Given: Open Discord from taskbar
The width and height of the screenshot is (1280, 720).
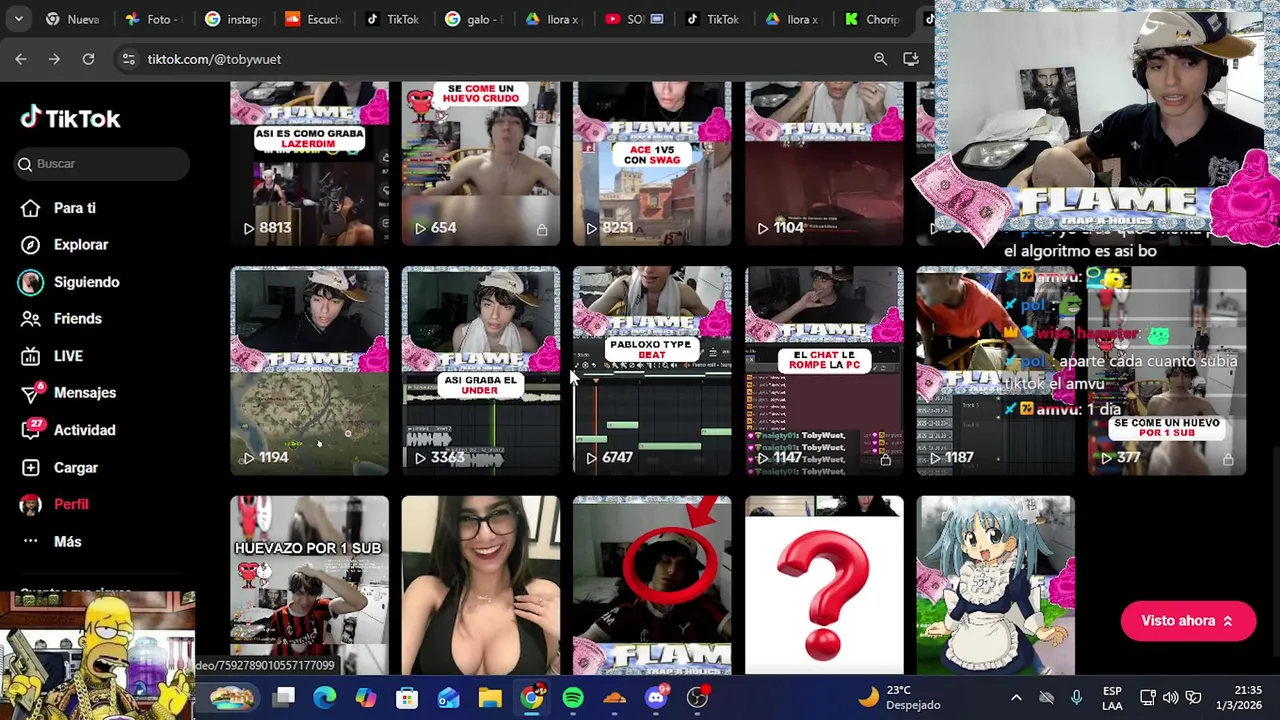Looking at the screenshot, I should 656,697.
